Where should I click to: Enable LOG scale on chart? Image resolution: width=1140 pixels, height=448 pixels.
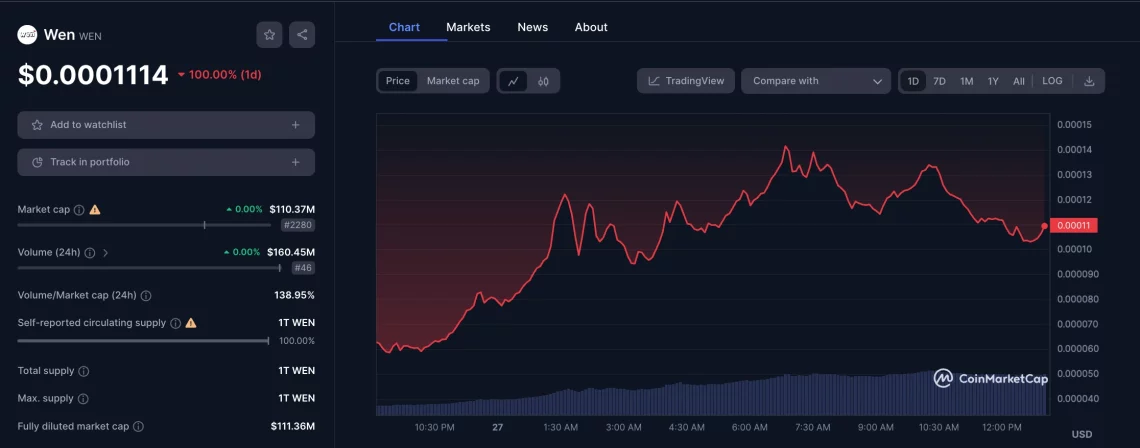point(1052,81)
